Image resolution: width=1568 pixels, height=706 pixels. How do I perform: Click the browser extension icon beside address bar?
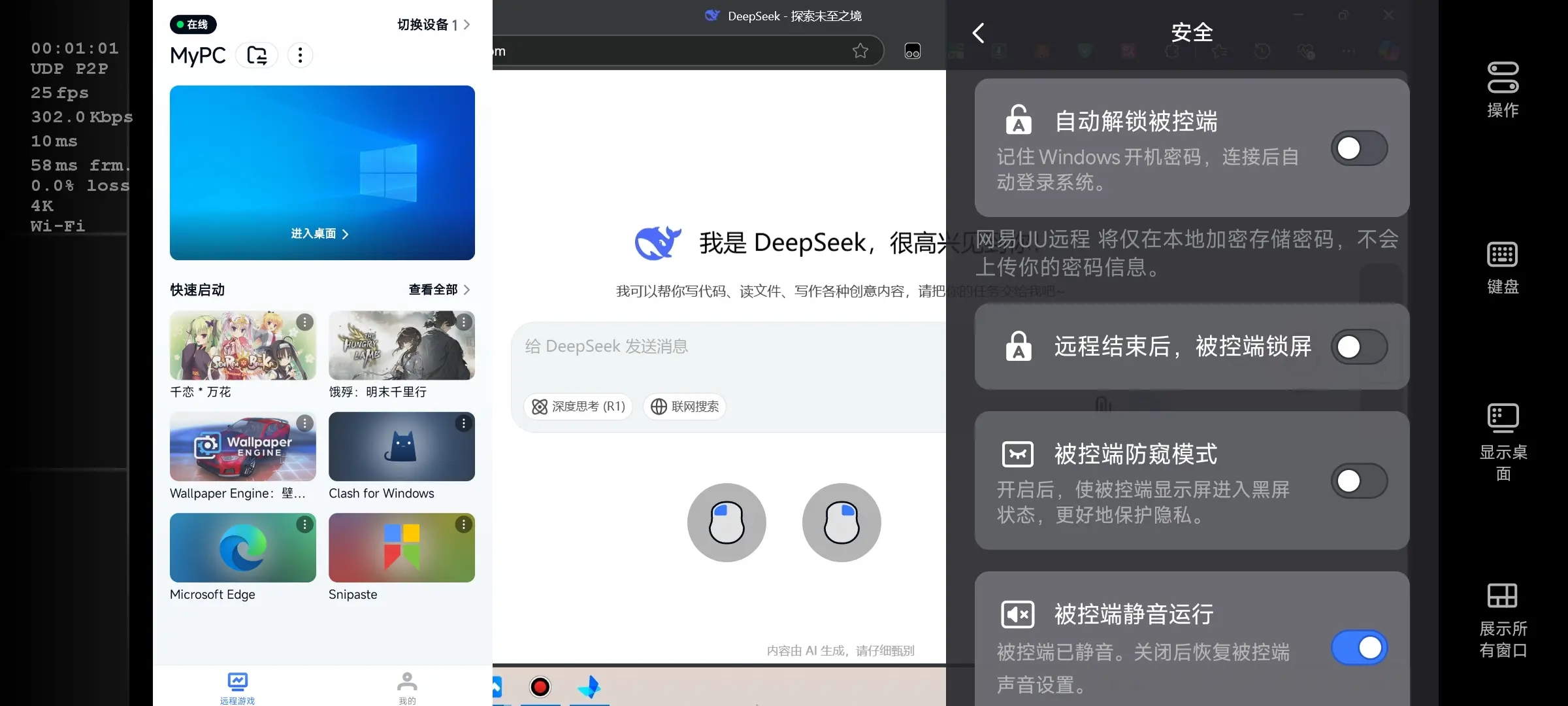(x=913, y=51)
